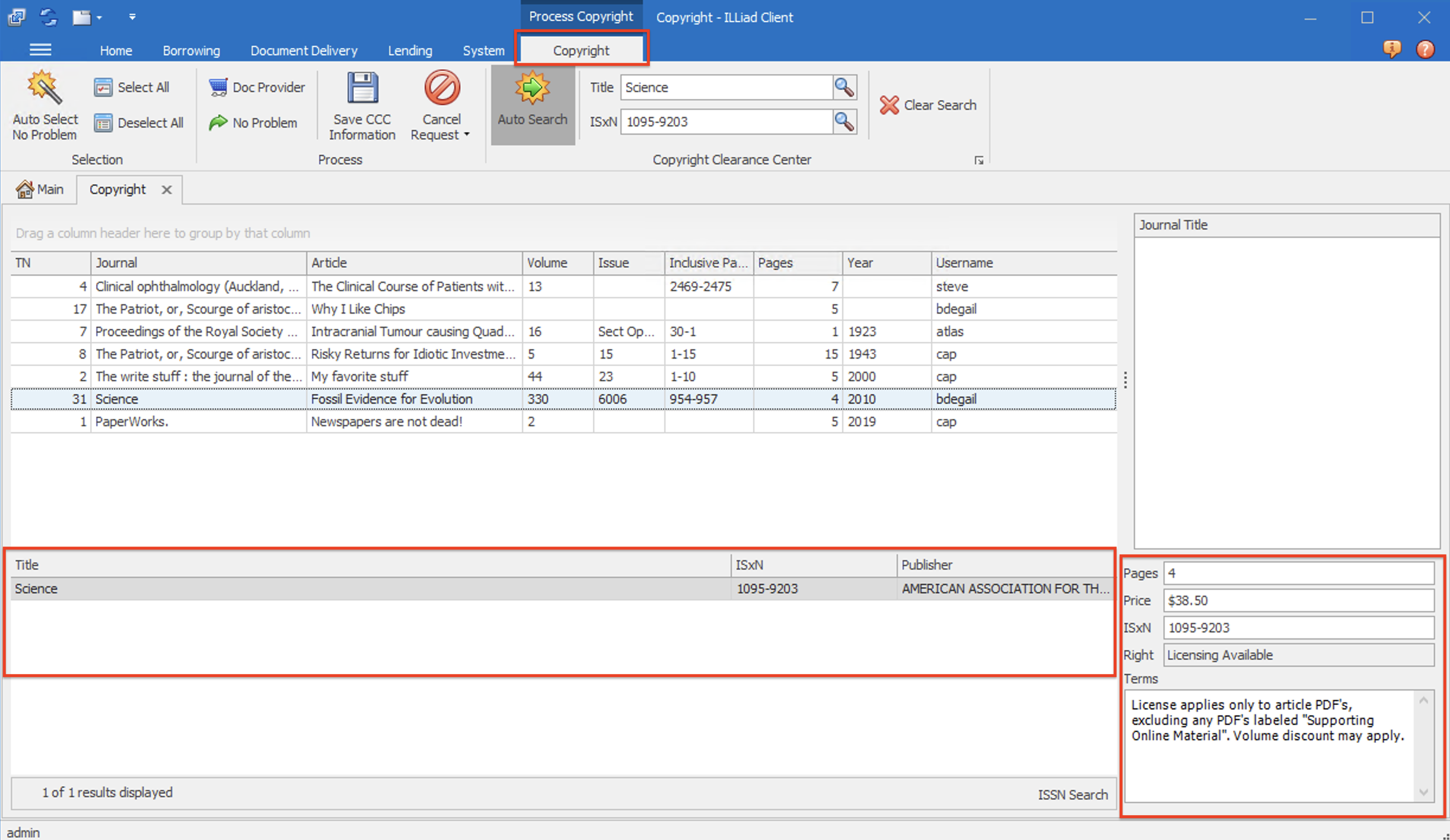
Task: Click the feedback bubble icon near help
Action: (1393, 49)
